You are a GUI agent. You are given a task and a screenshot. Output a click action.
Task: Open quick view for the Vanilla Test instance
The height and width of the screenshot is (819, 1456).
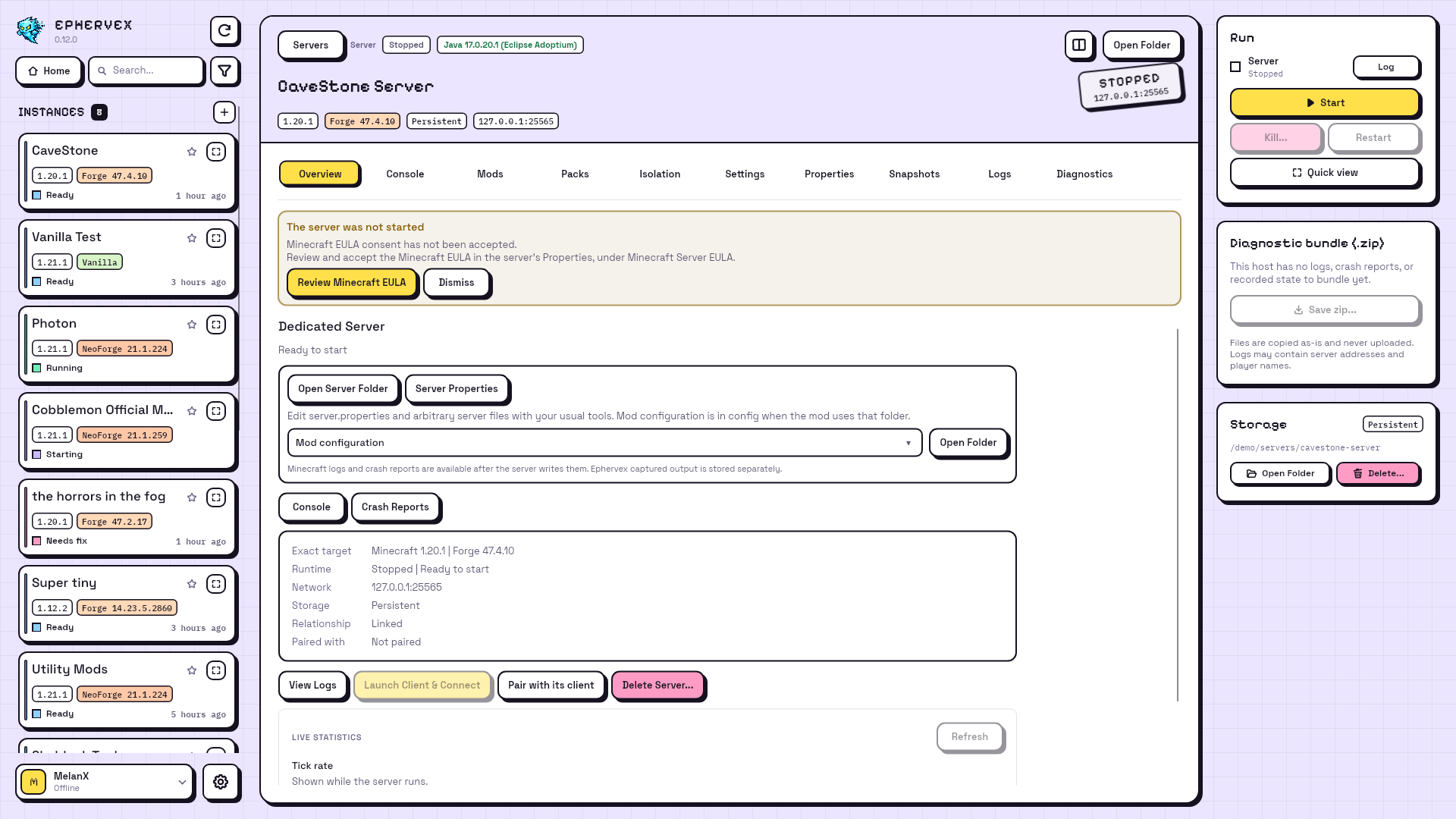tap(216, 238)
